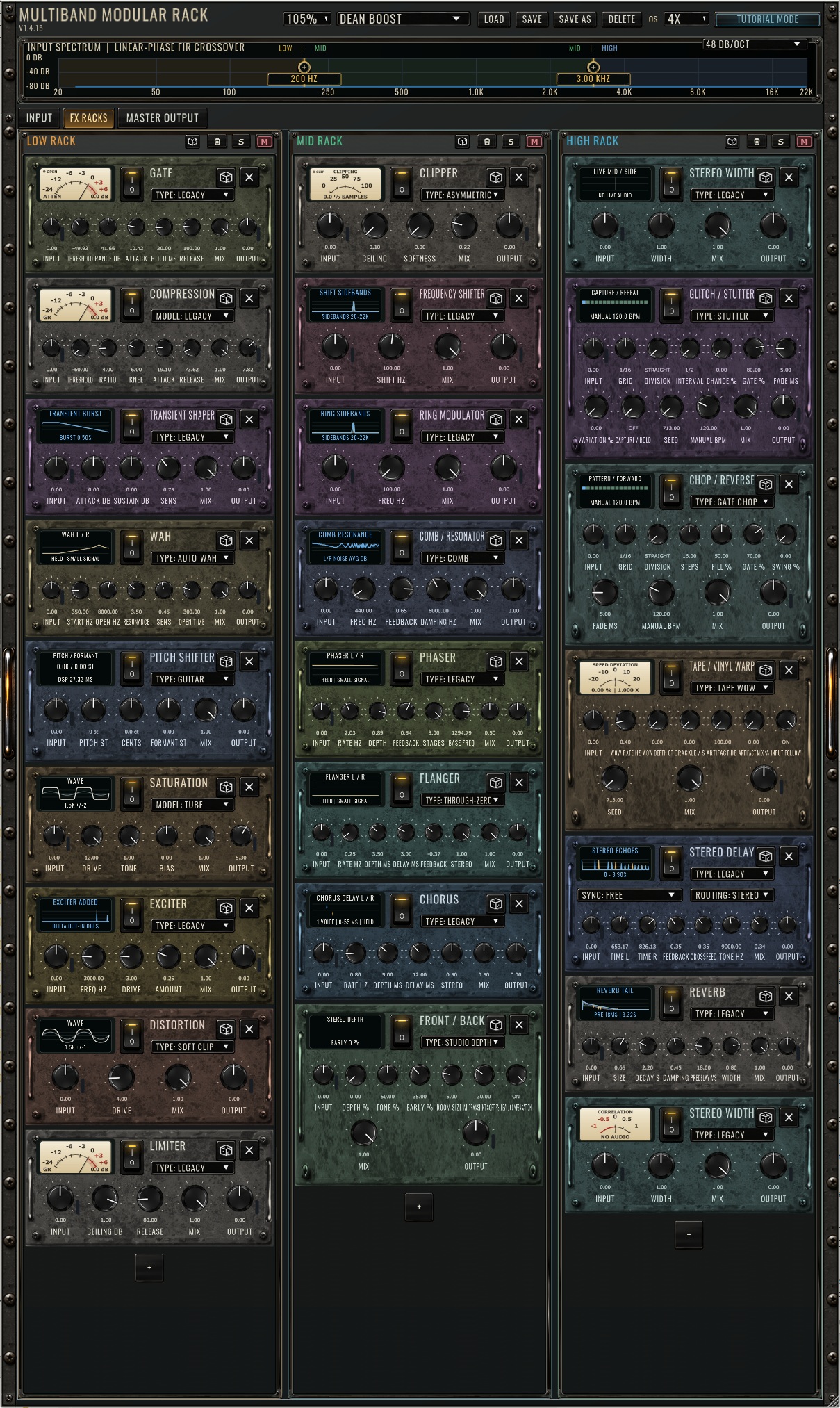Randomize the Low Rack with dice icon
840x1408 pixels.
(x=192, y=141)
